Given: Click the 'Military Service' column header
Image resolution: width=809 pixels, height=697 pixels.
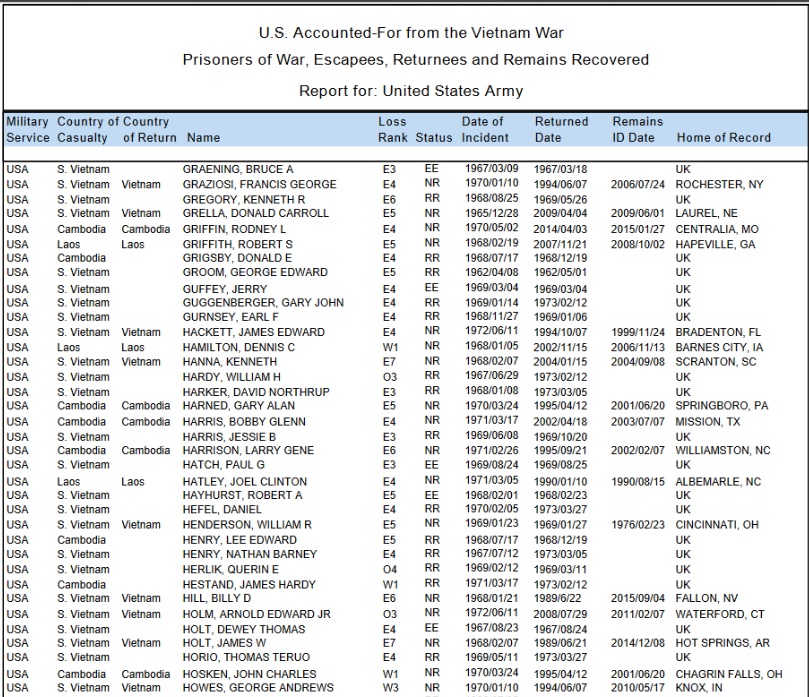Looking at the screenshot, I should (27, 129).
